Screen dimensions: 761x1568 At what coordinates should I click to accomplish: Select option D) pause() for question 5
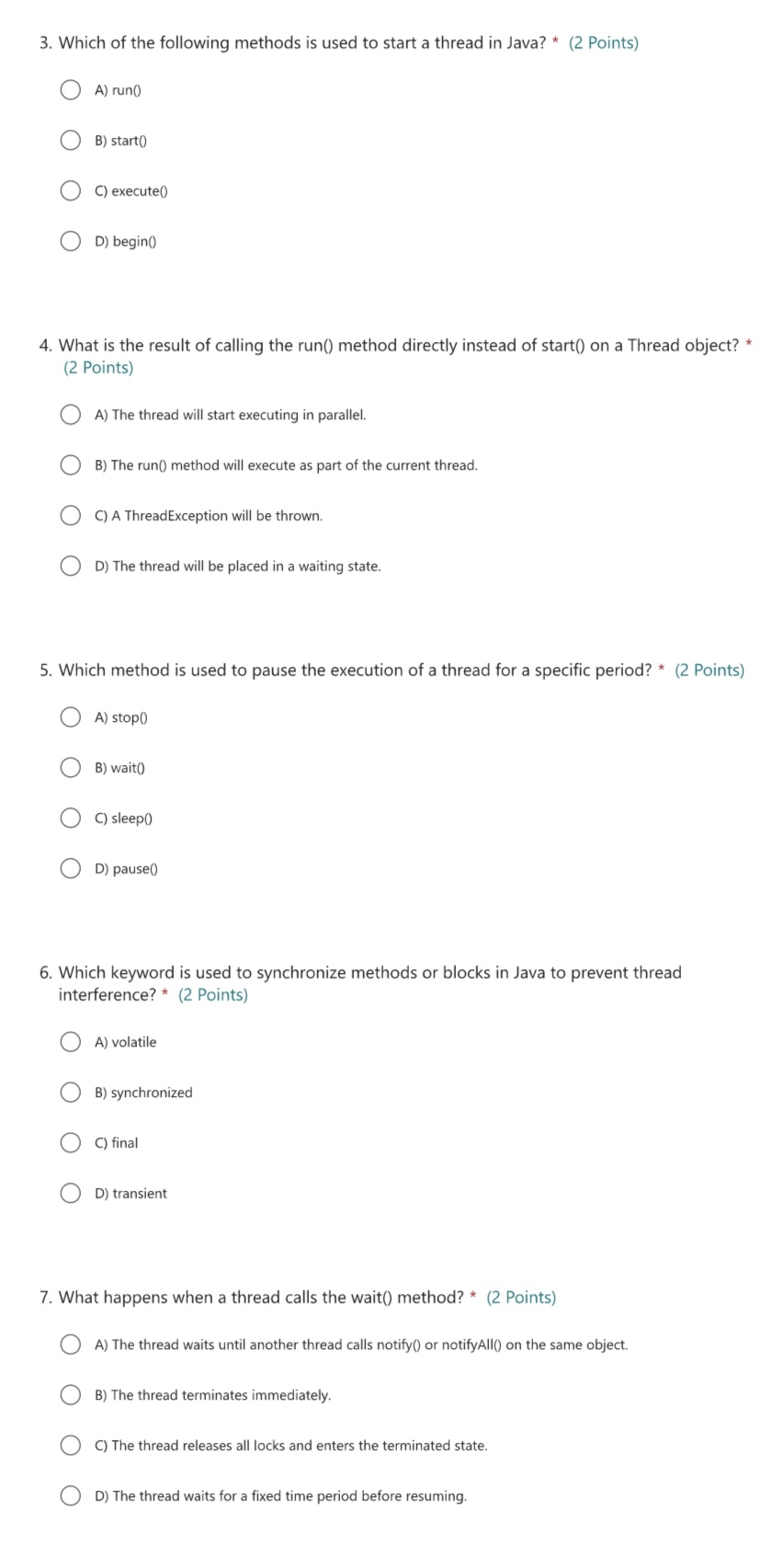(x=70, y=867)
